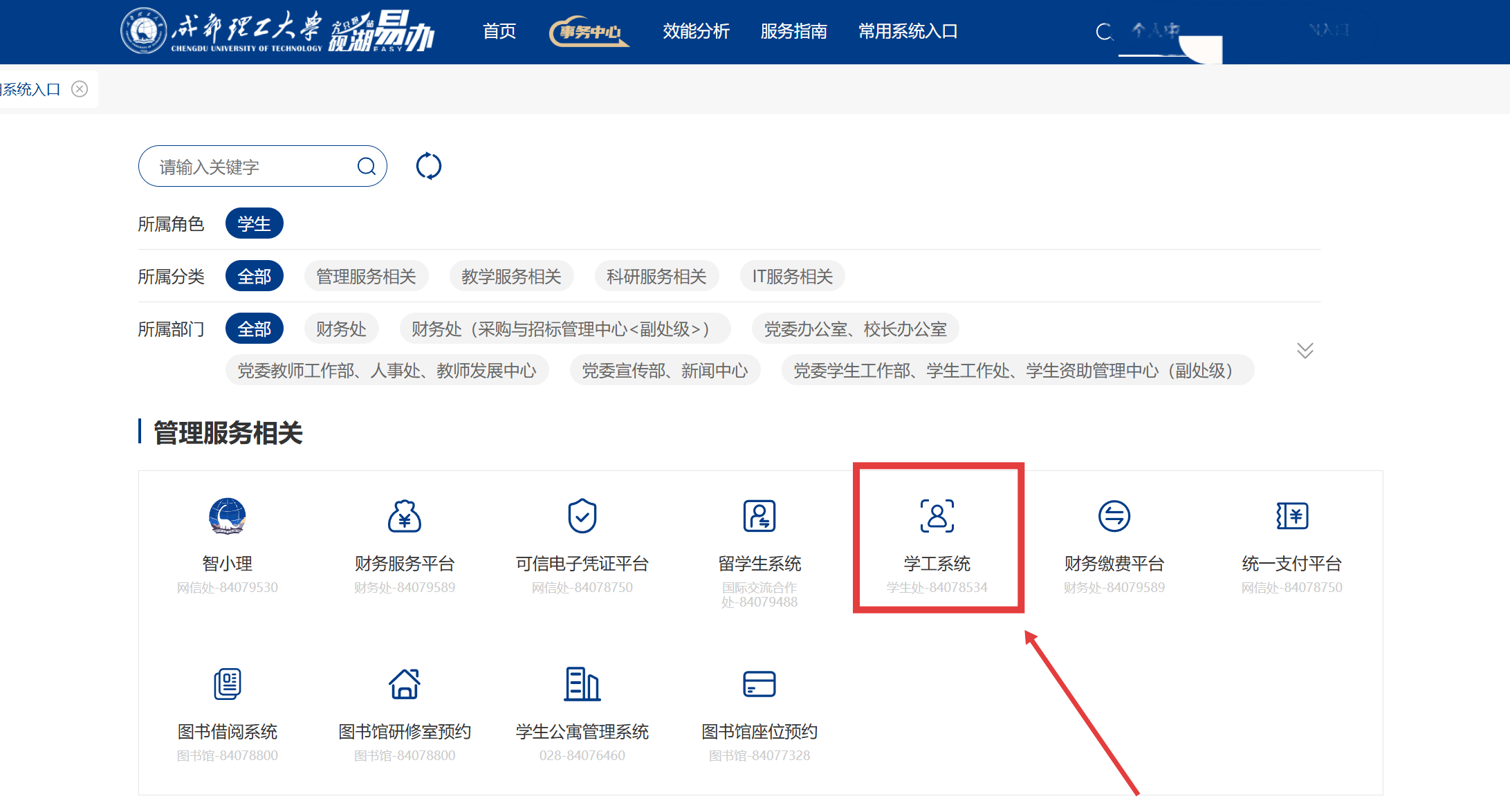This screenshot has width=1510, height=812.
Task: Click the 请输入关键字 search field
Action: pos(263,166)
